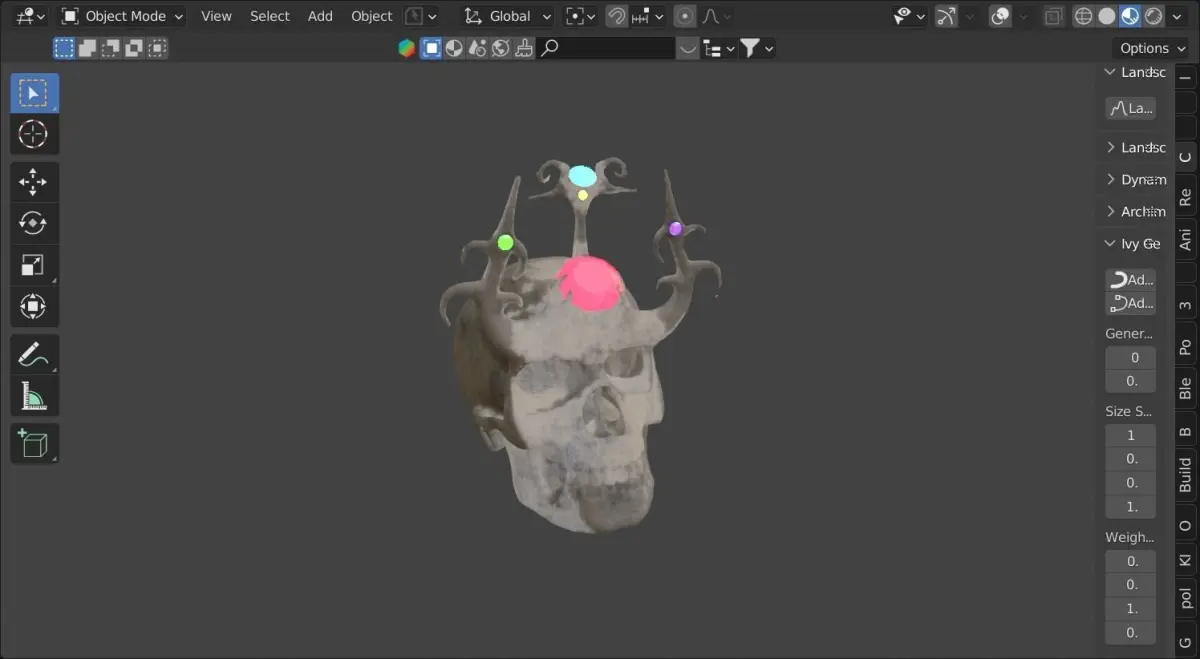The width and height of the screenshot is (1200, 659).
Task: Open the pivot point dropdown
Action: coord(579,16)
